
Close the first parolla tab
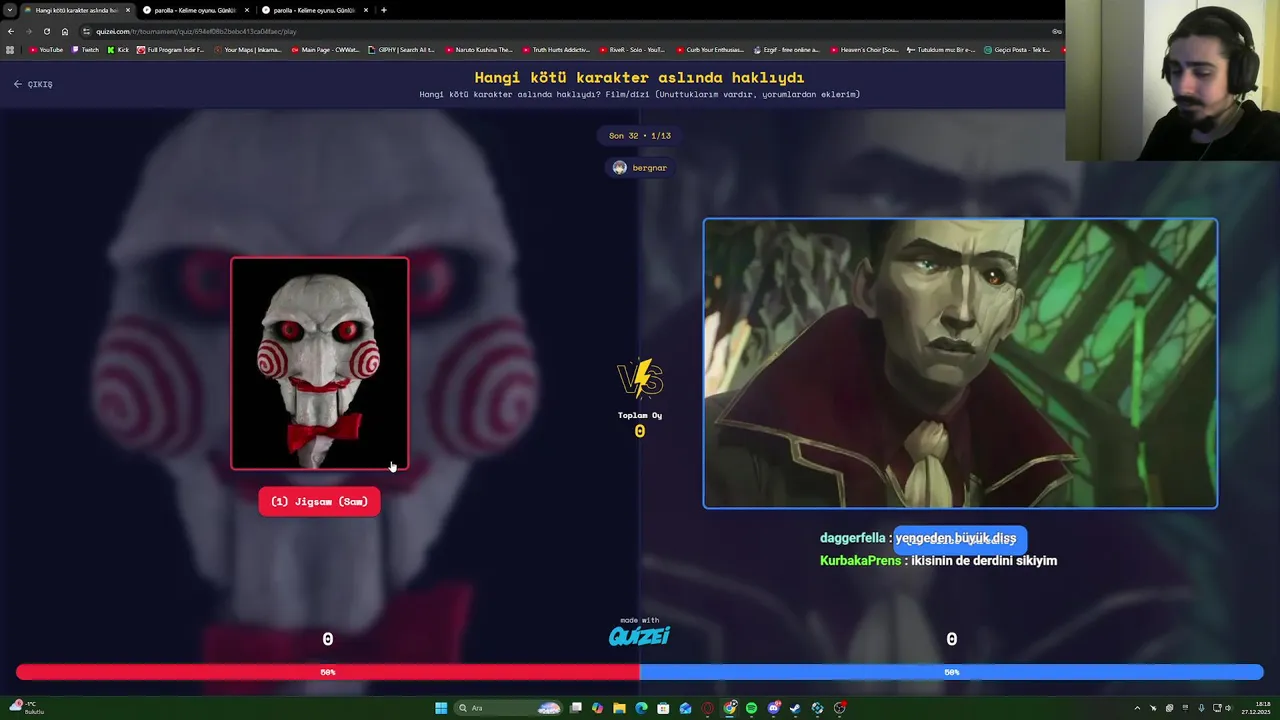click(x=247, y=10)
